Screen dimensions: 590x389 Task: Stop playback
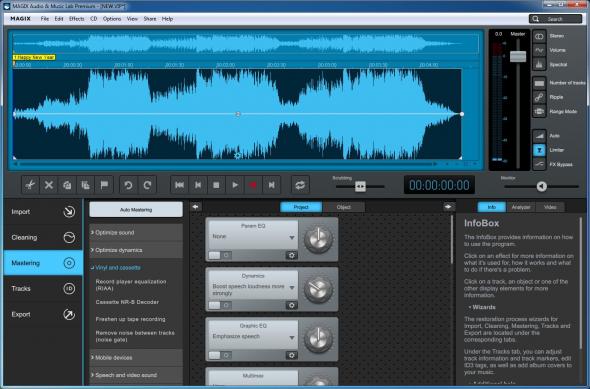click(x=216, y=185)
